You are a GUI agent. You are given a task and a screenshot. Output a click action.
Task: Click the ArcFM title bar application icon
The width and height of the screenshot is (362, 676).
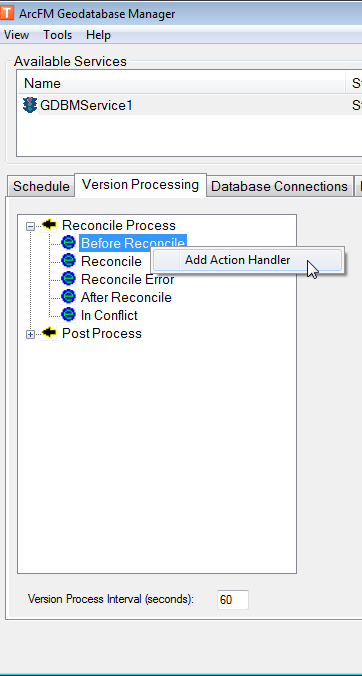(7, 13)
